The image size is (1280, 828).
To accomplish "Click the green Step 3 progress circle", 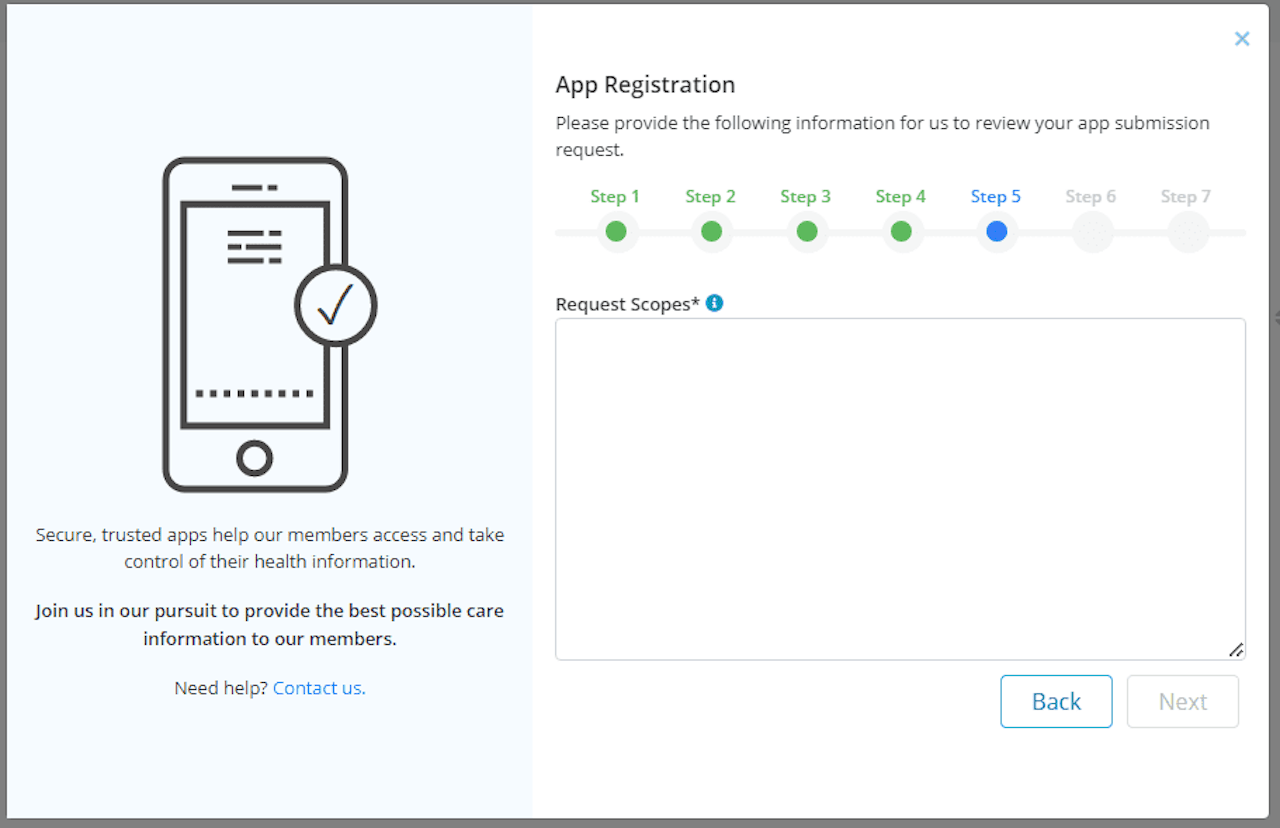I will pyautogui.click(x=806, y=231).
